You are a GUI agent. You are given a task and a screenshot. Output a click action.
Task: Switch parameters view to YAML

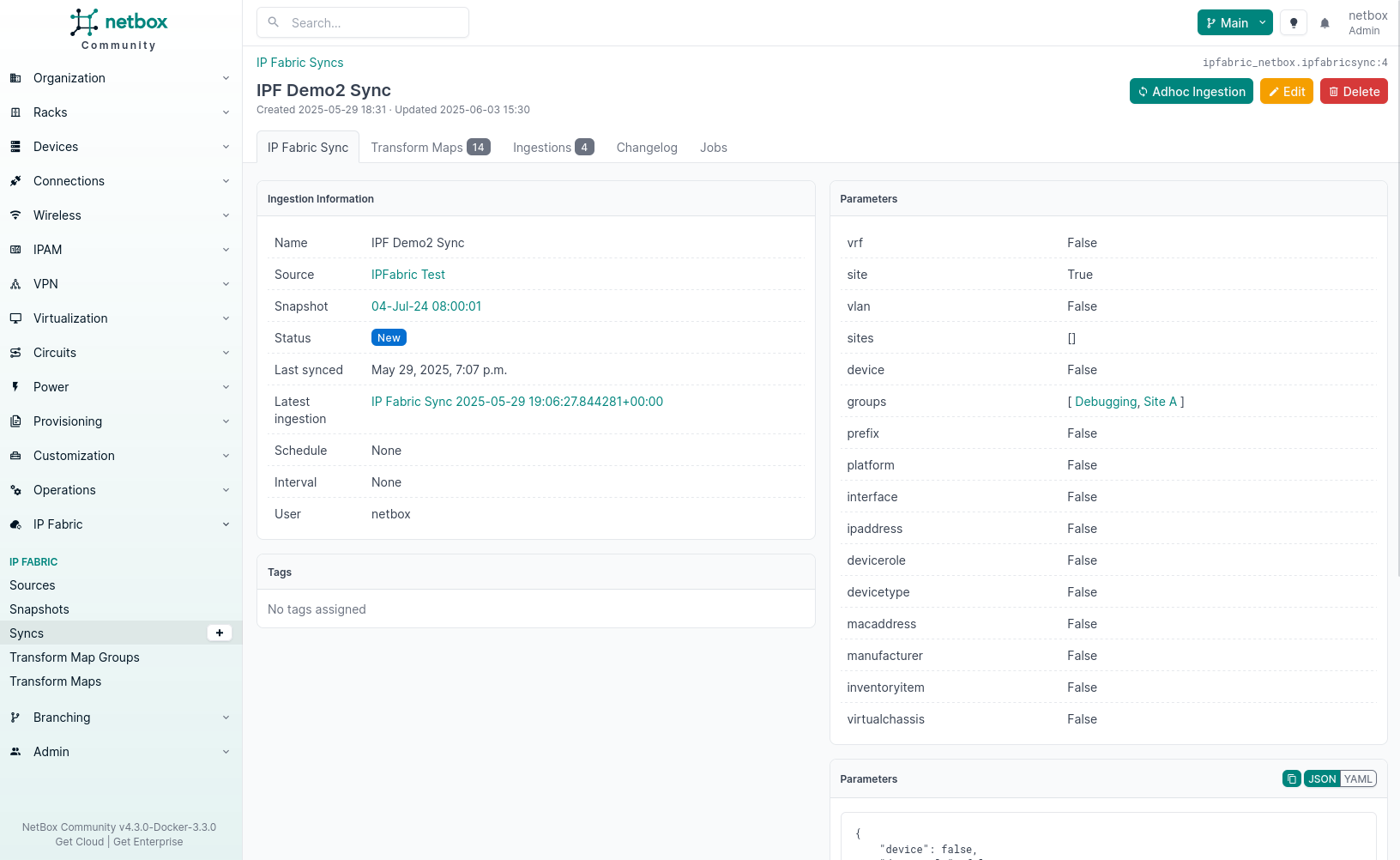pyautogui.click(x=1357, y=779)
